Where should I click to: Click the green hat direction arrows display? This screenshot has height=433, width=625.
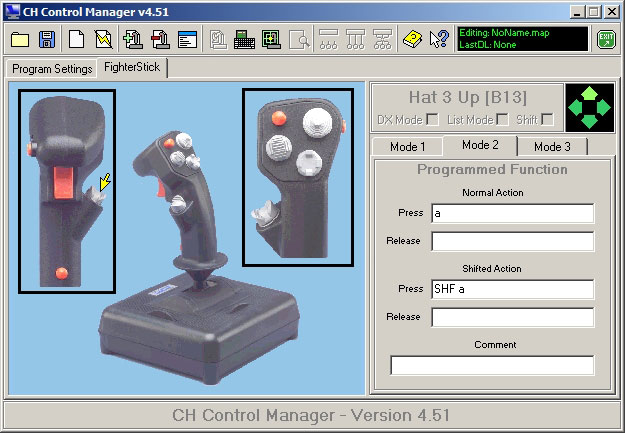pyautogui.click(x=590, y=107)
